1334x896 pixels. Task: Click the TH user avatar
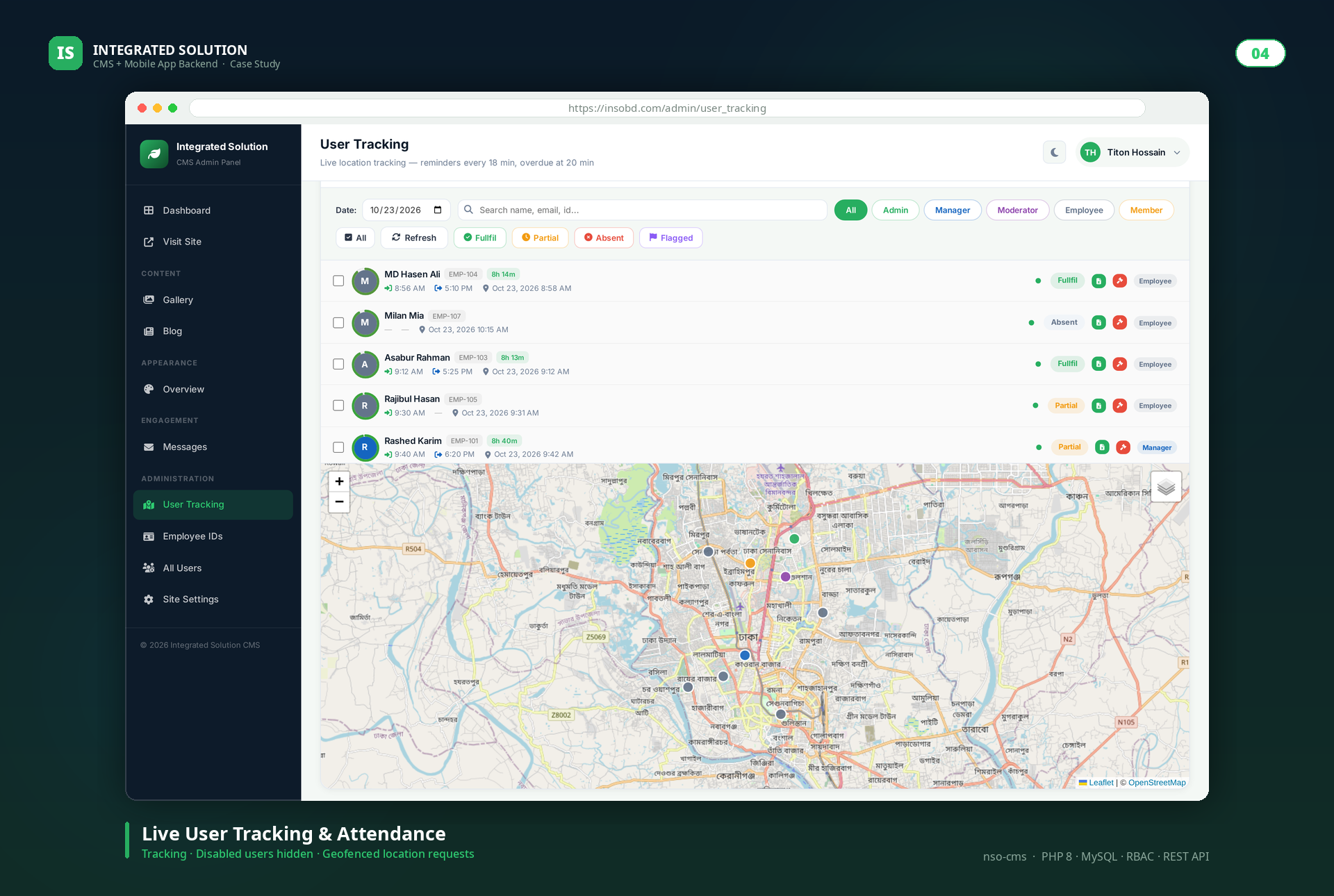click(x=1090, y=152)
